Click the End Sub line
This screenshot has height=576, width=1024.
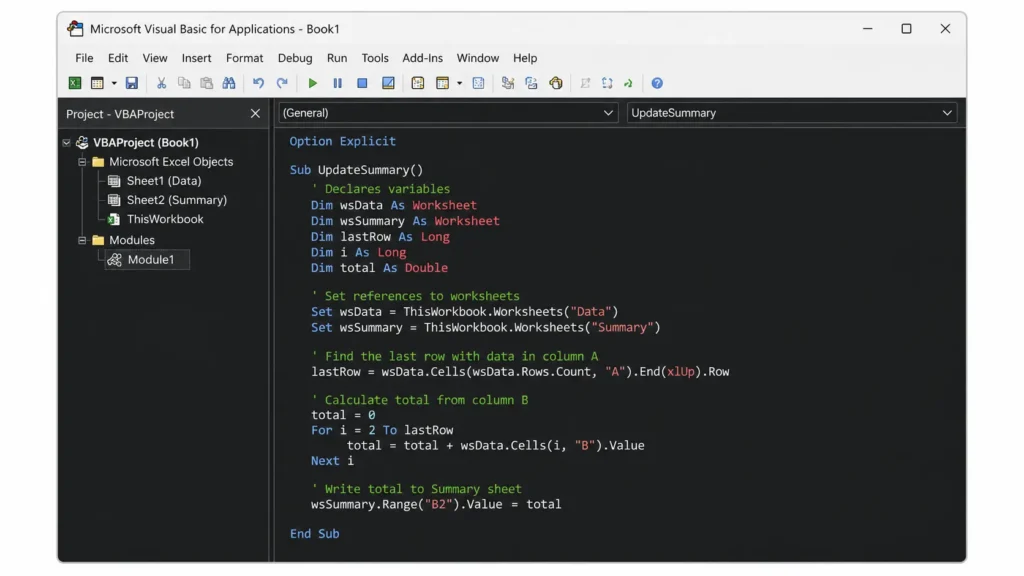coord(315,534)
